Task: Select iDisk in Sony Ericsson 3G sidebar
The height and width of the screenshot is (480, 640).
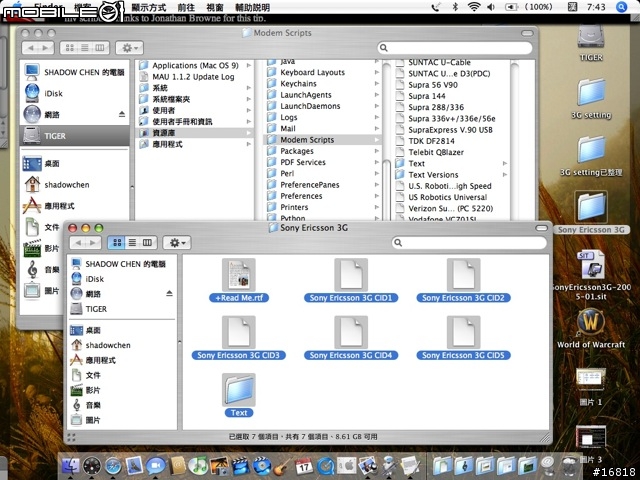Action: pos(95,279)
